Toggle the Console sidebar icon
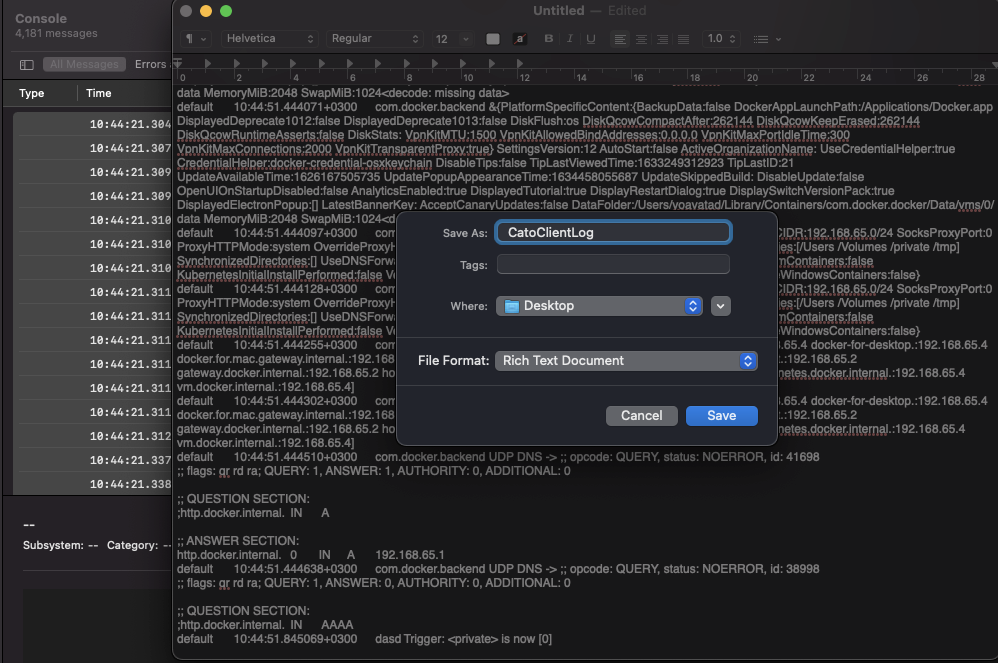The width and height of the screenshot is (998, 663). [x=27, y=64]
